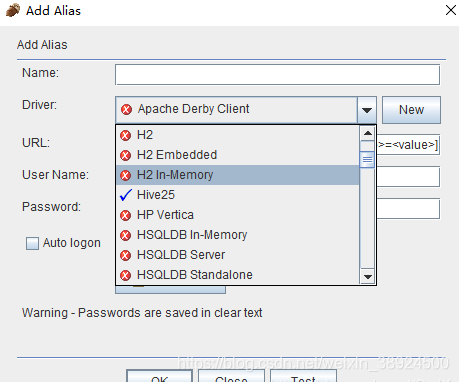Select HSQLDB Server driver entry
The height and width of the screenshot is (382, 459).
(x=238, y=255)
